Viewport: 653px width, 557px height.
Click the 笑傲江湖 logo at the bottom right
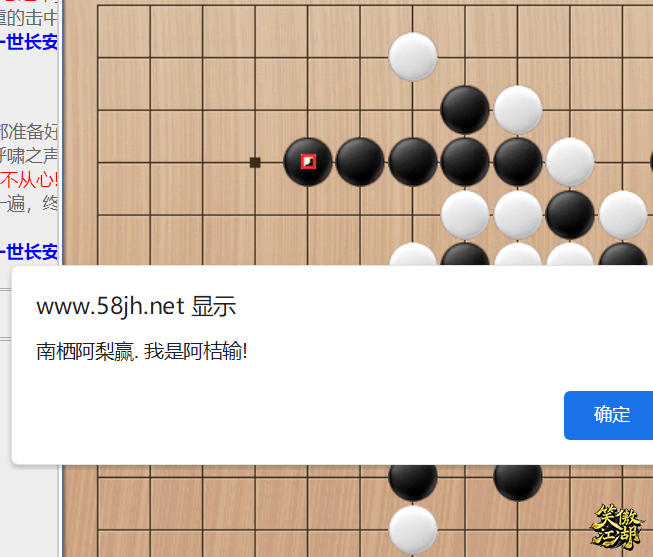pos(617,527)
